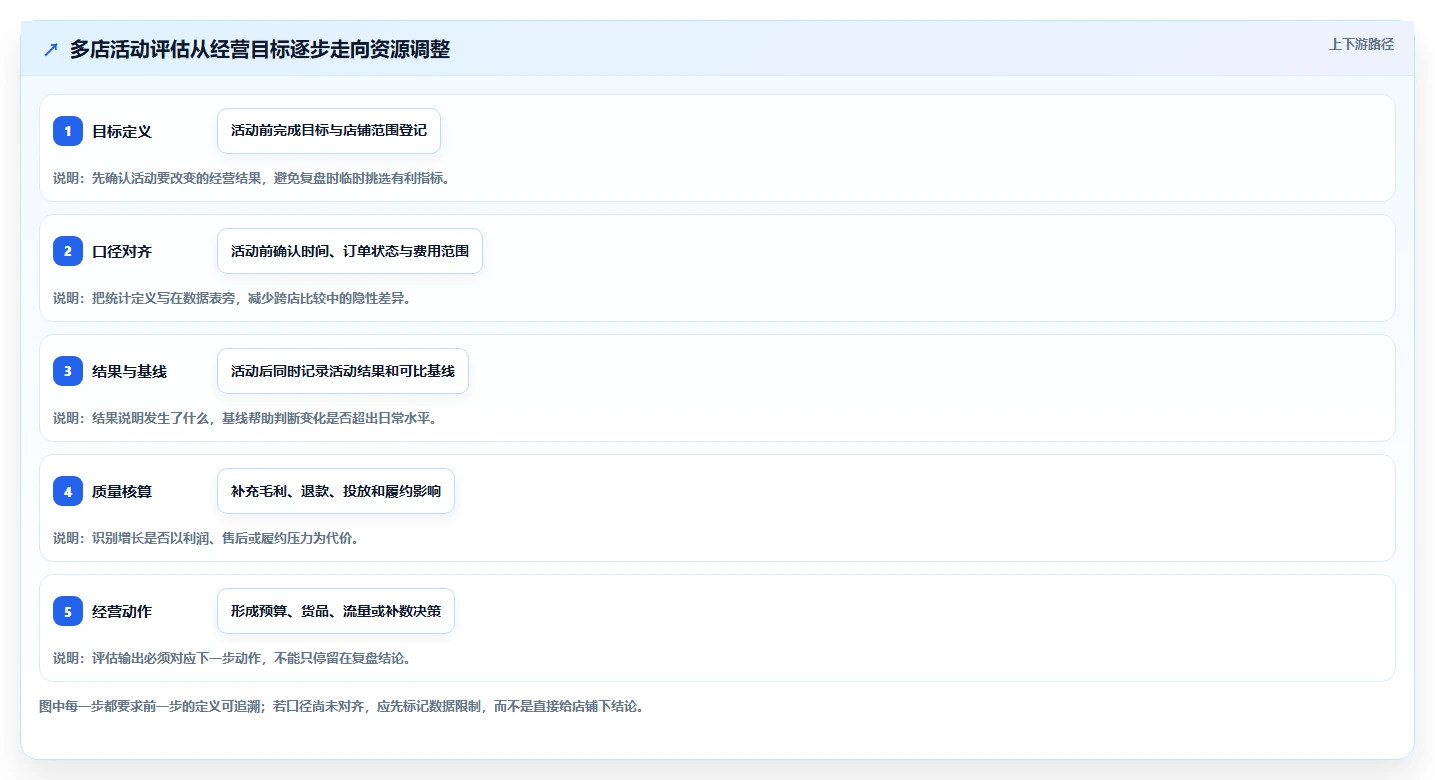Select the 目标定义 step heading
Image resolution: width=1435 pixels, height=780 pixels.
pos(122,131)
